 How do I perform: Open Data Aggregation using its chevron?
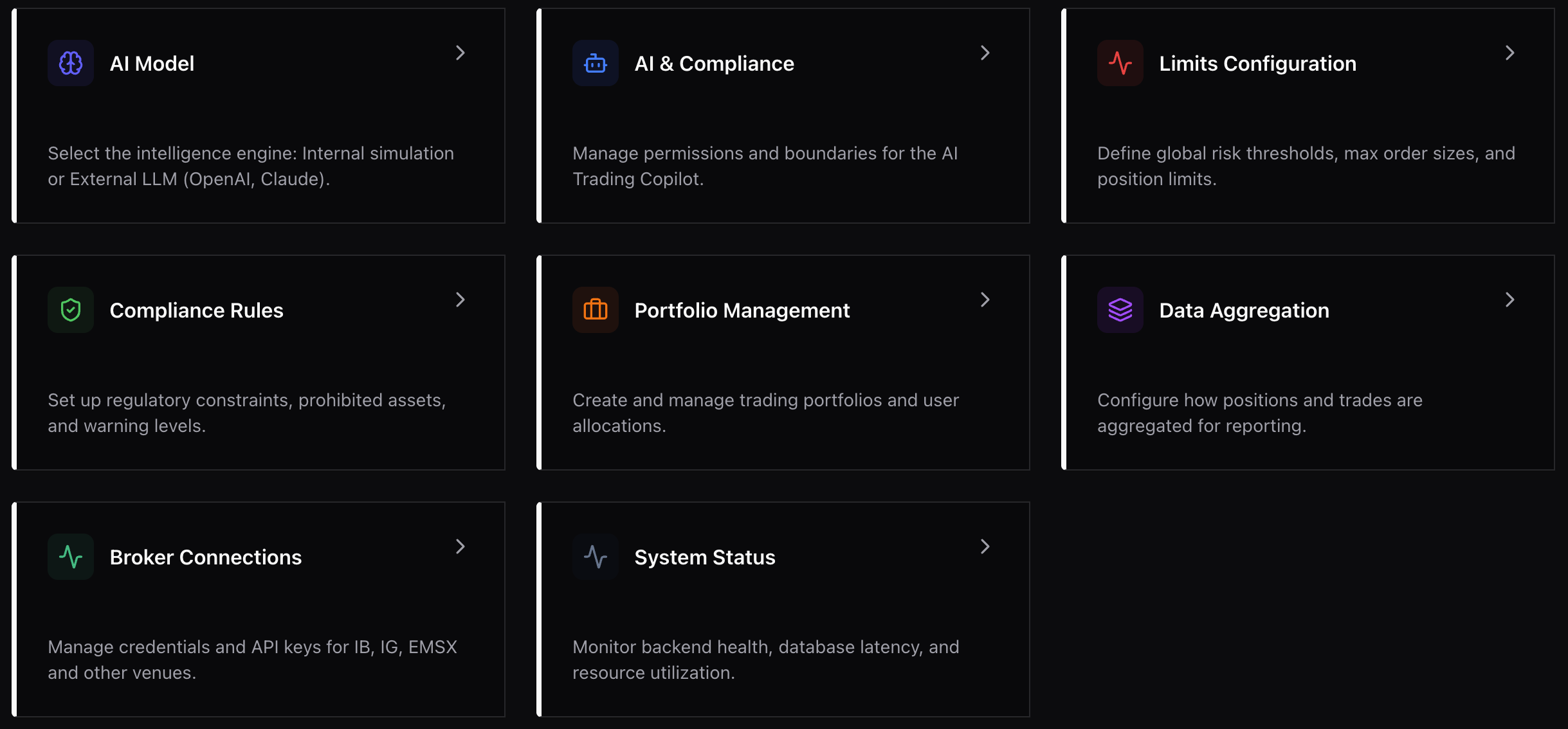1510,300
